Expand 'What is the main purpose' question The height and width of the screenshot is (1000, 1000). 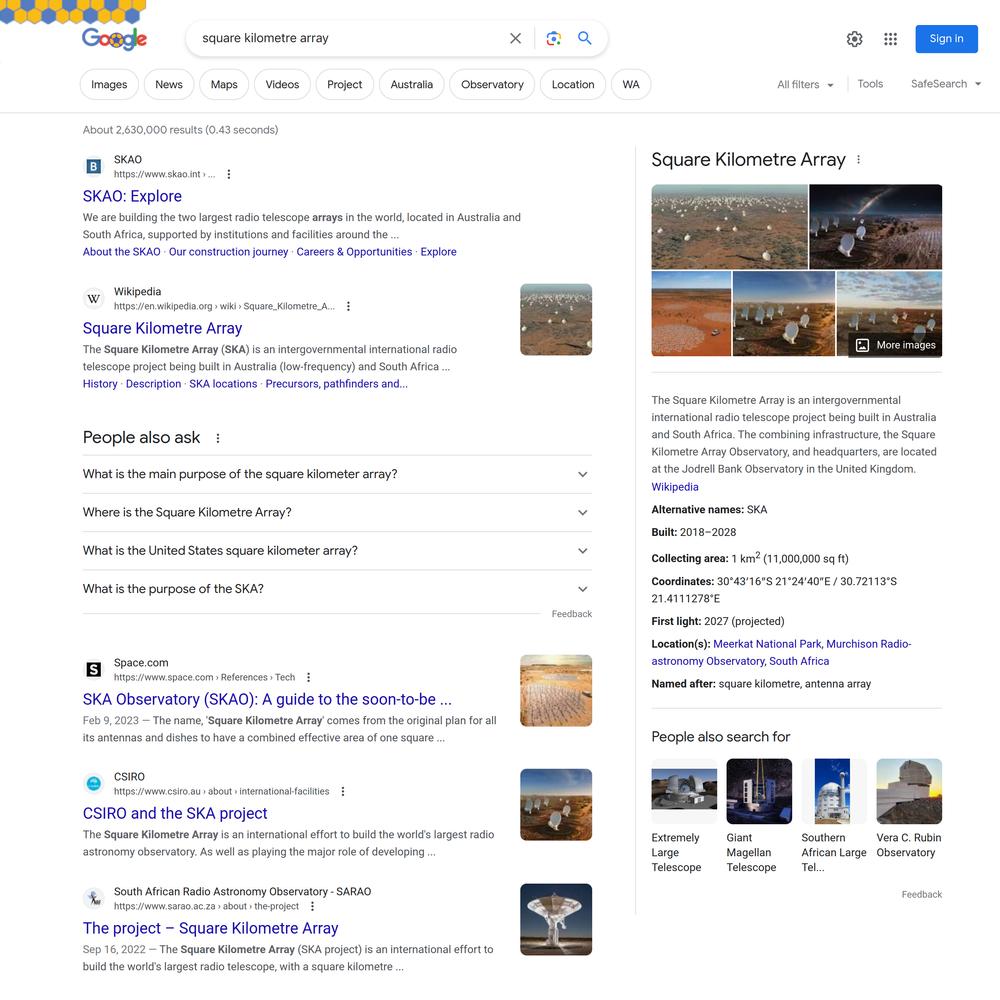(x=337, y=474)
